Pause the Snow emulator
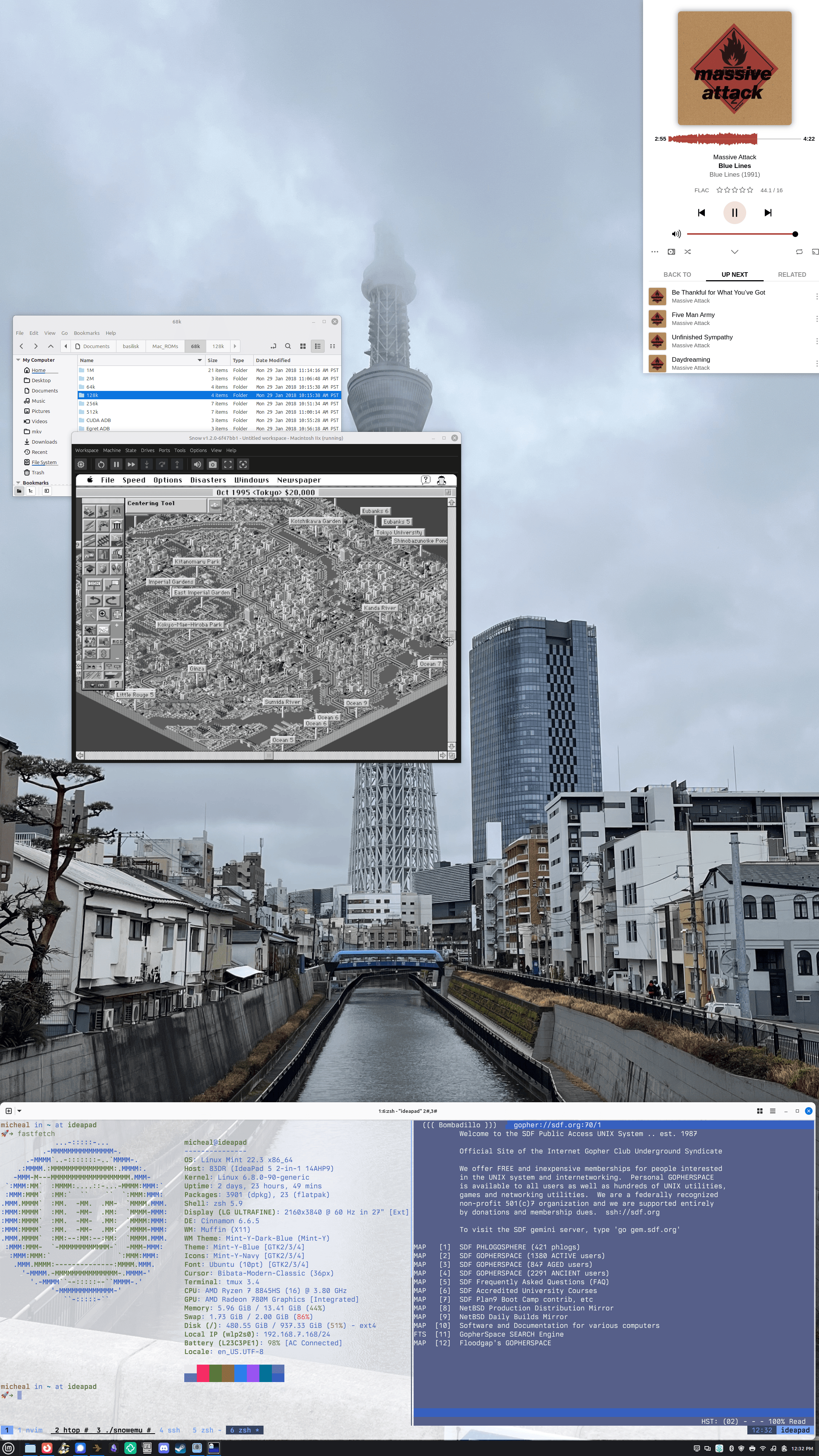 116,464
